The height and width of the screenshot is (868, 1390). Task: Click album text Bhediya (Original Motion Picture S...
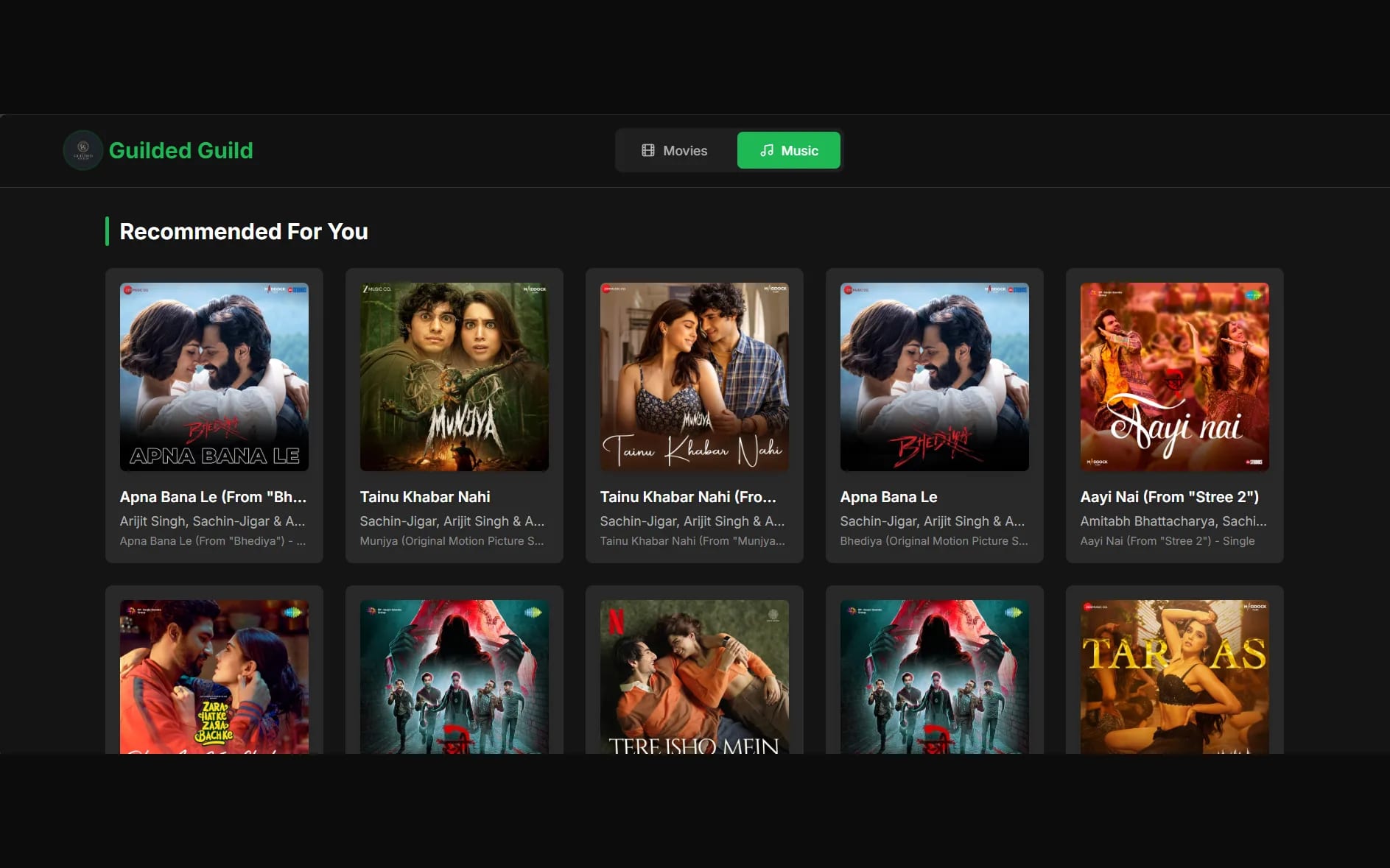point(934,541)
